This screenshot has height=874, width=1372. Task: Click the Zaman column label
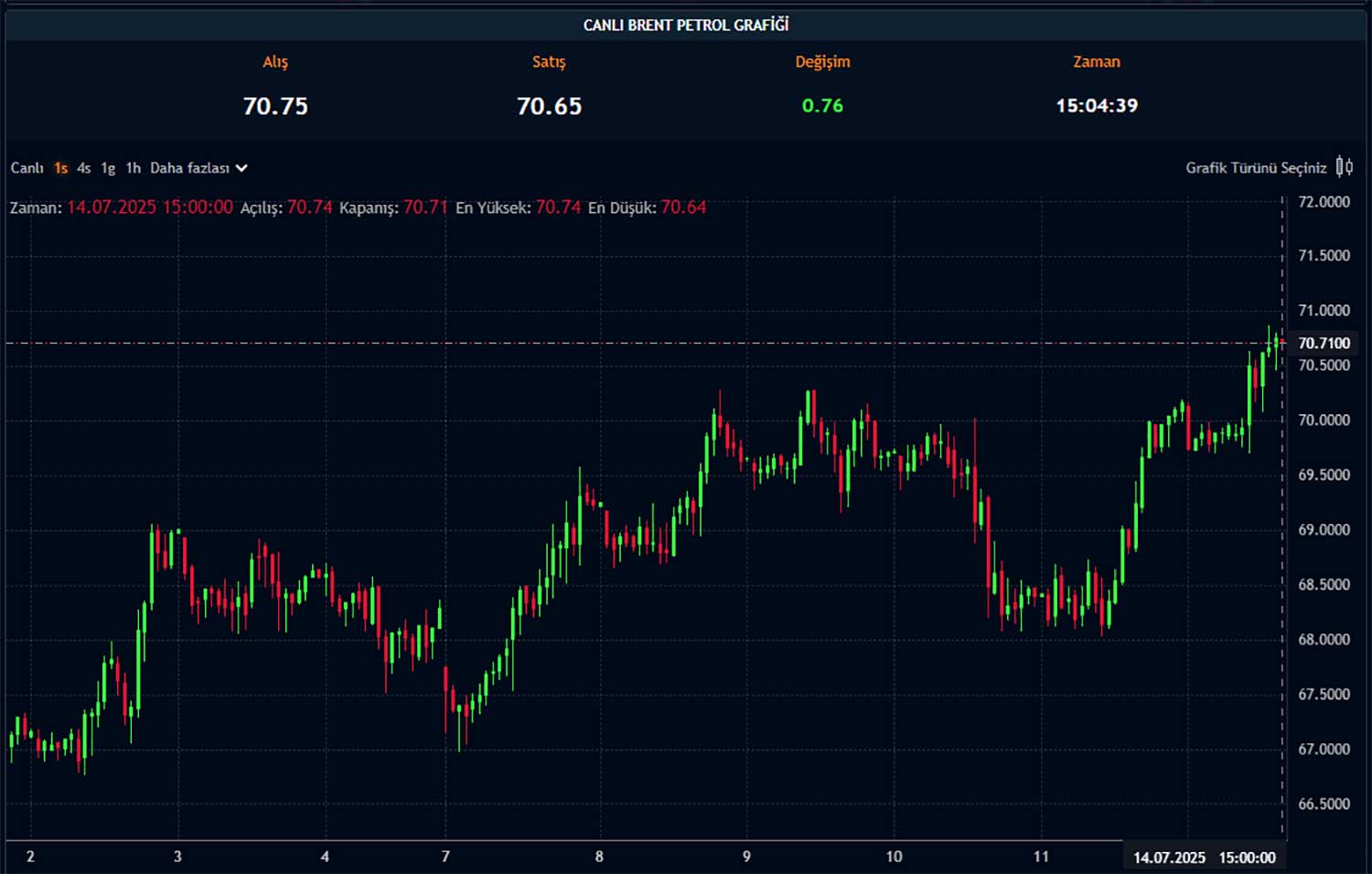coord(1097,62)
